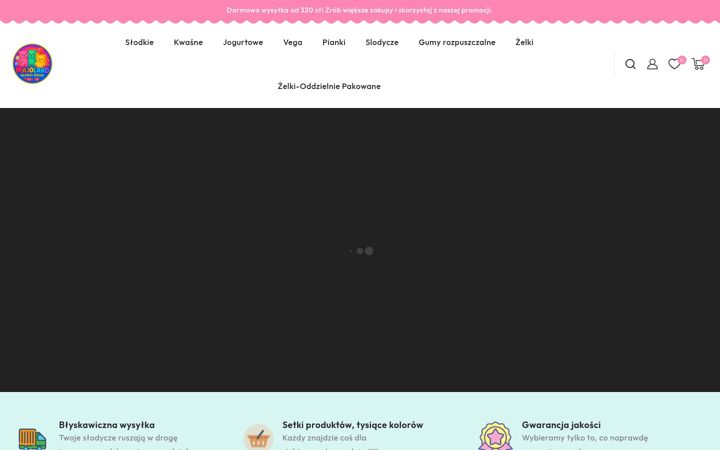Open the Pianki menu category
Image resolution: width=720 pixels, height=450 pixels.
tap(333, 42)
